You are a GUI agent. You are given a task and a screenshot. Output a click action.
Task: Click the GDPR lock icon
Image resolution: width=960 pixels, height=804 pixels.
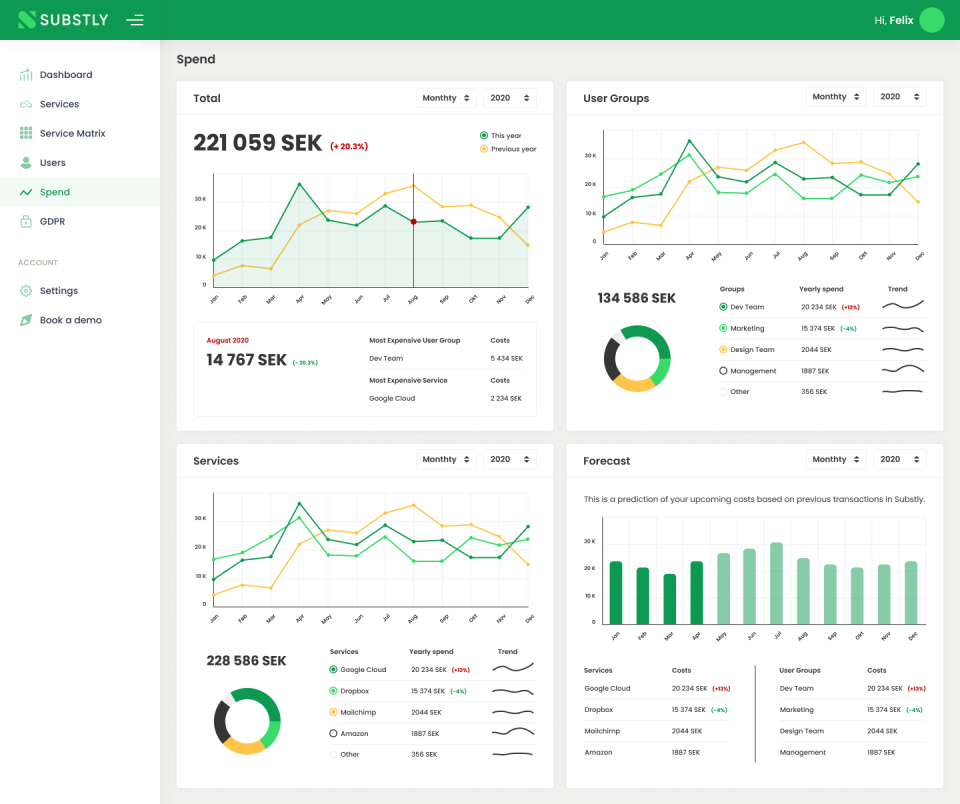[x=26, y=221]
